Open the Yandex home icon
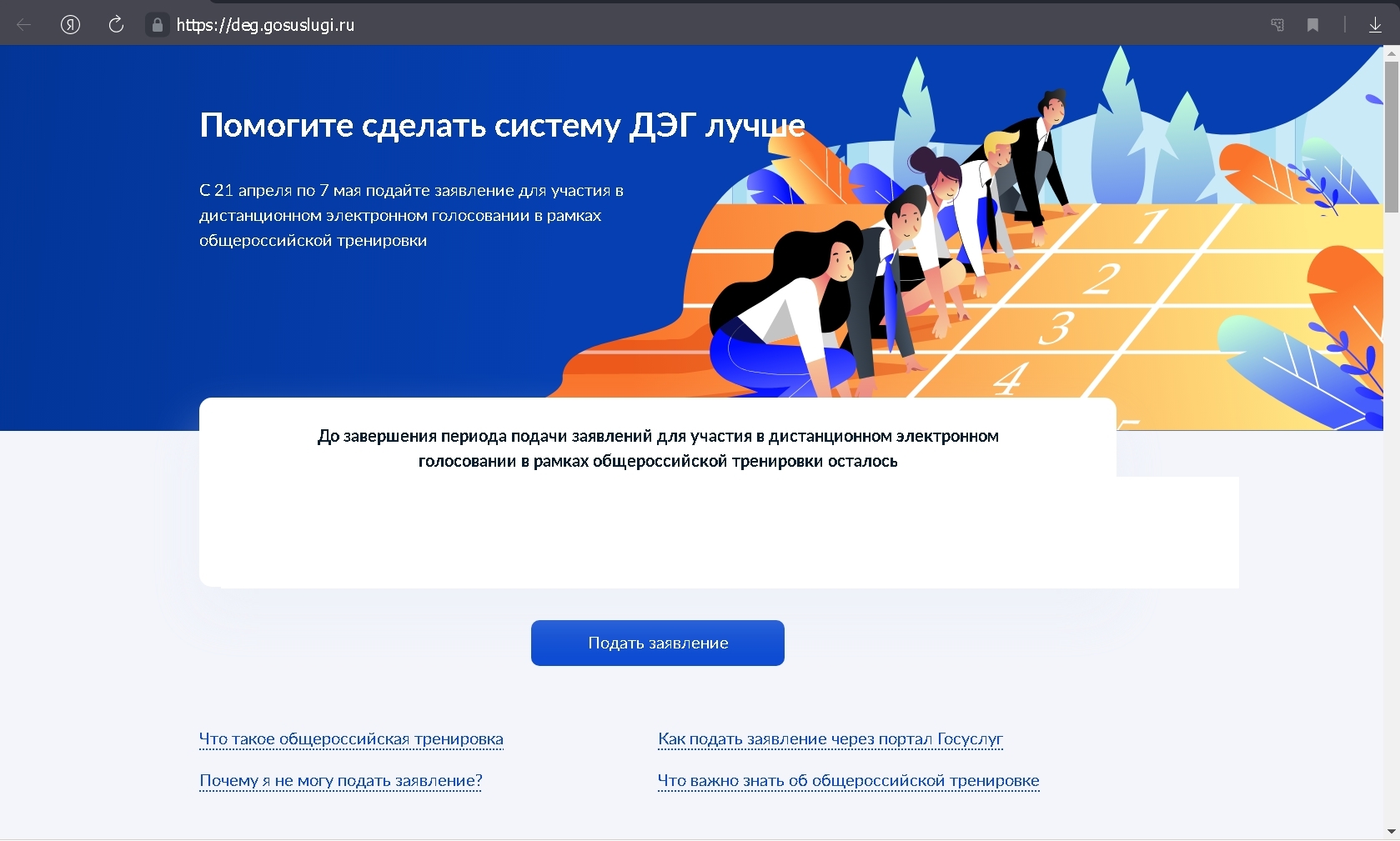Viewport: 1400px width, 841px height. click(x=70, y=25)
